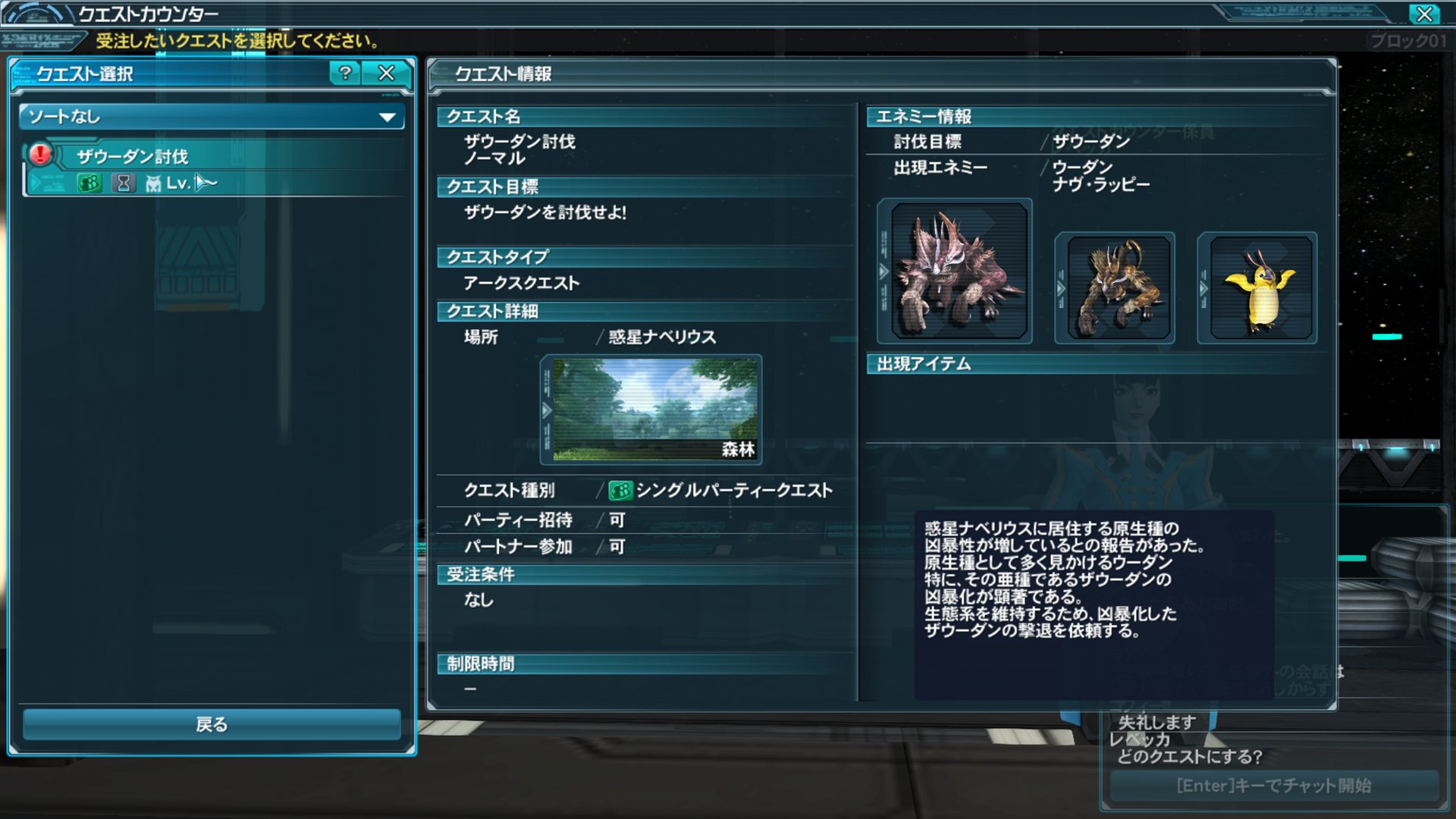Close the クエスト選択 panel
This screenshot has width=1456, height=819.
pos(387,73)
